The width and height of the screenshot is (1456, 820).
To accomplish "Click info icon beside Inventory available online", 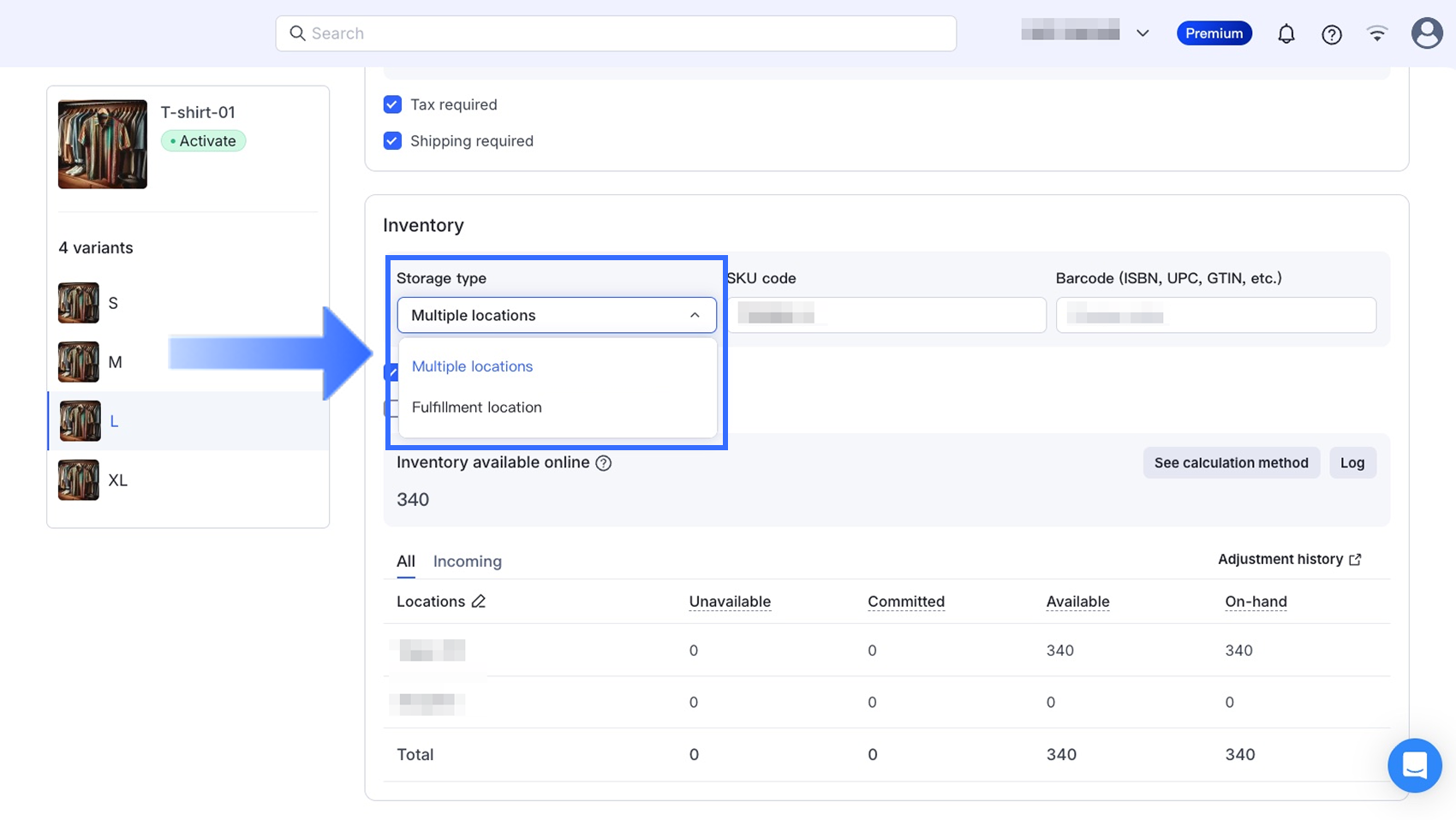I will pyautogui.click(x=604, y=463).
